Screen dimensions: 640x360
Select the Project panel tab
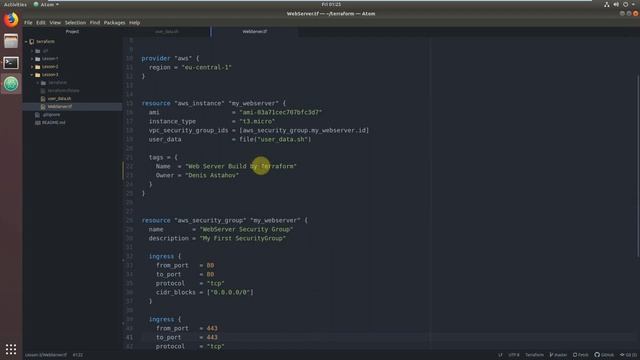pos(72,31)
